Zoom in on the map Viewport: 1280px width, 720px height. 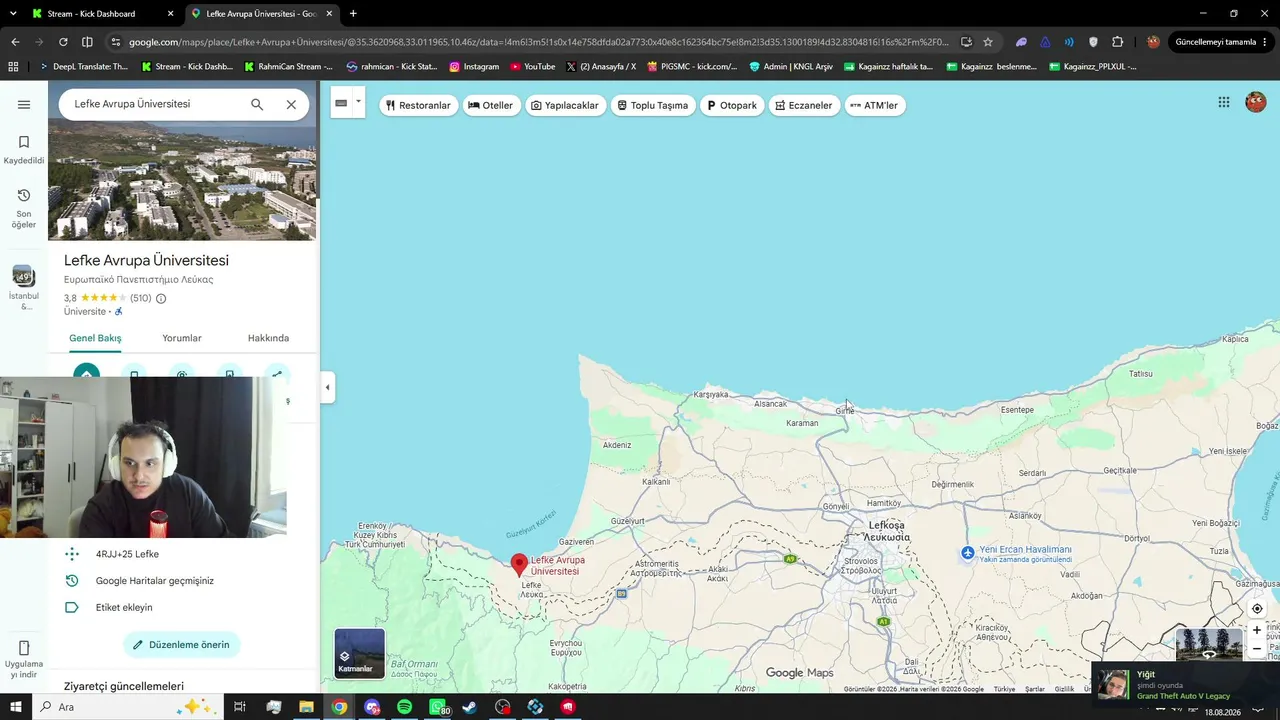pos(1257,630)
